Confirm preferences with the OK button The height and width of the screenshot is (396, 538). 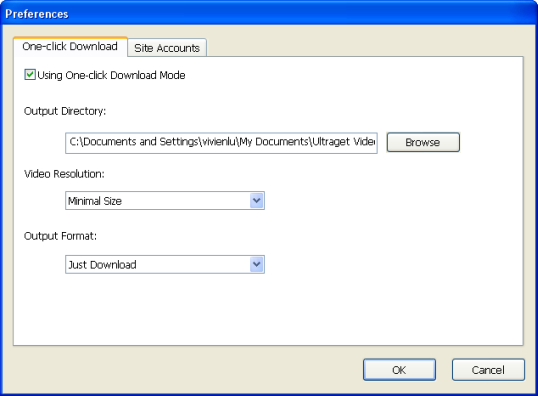coord(399,370)
